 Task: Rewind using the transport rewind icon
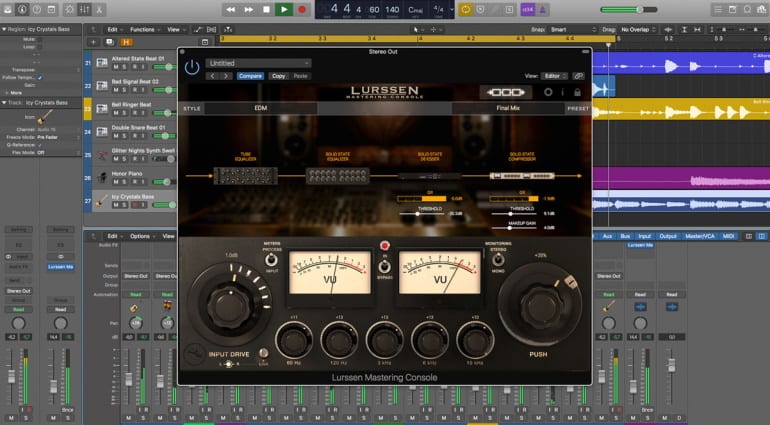tap(230, 9)
